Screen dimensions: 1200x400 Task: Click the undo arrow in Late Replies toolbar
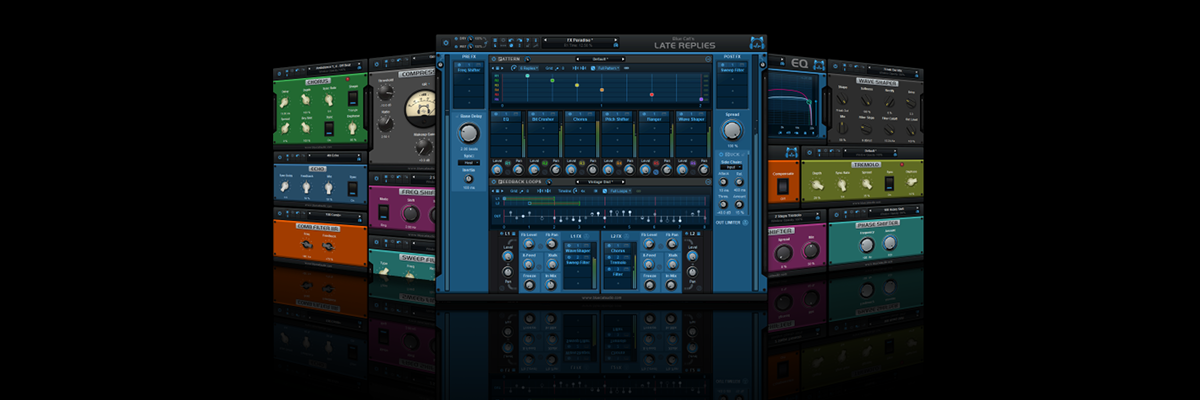coord(511,40)
